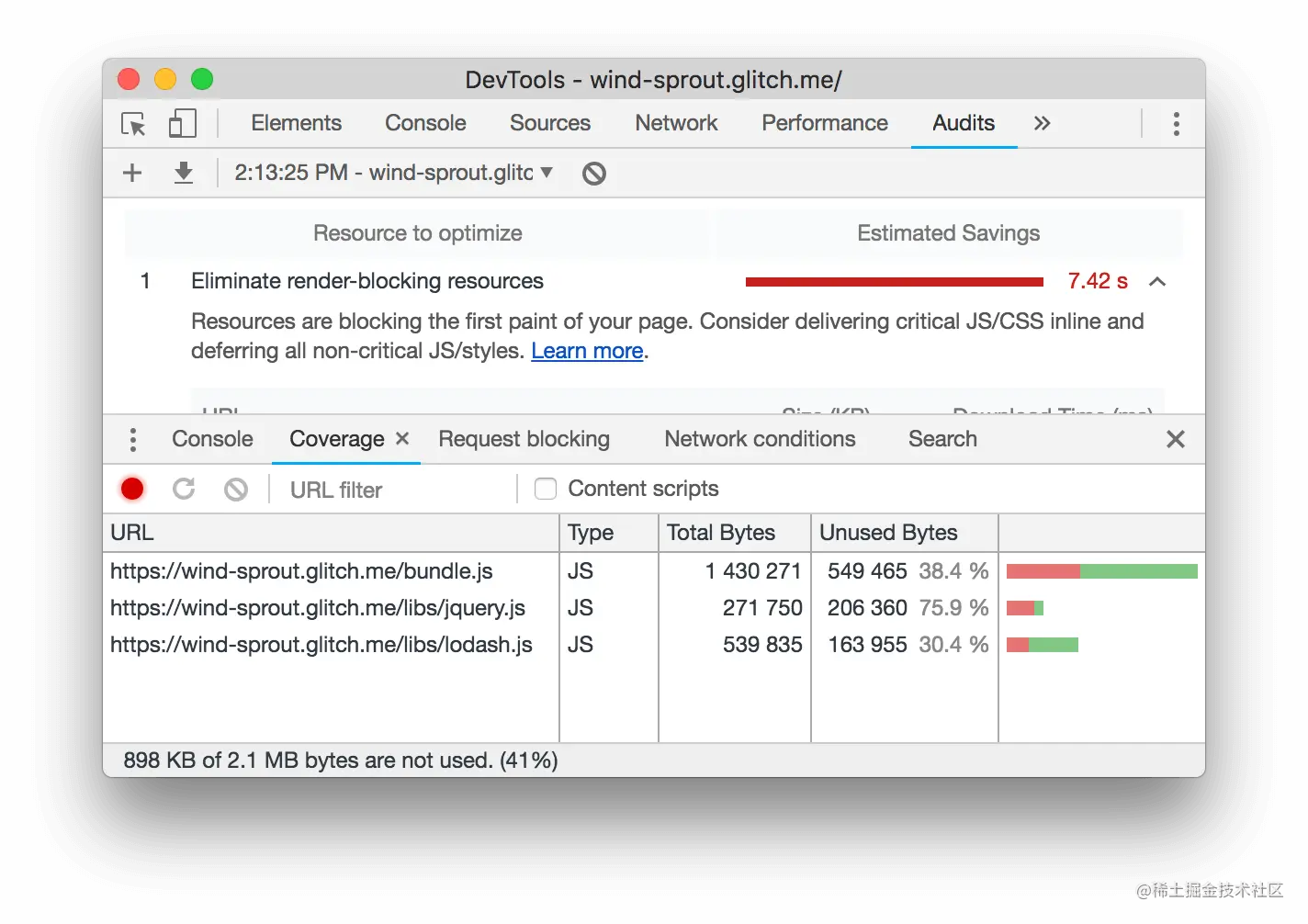Open the Sources tab
Screen dimensions: 1308x924
tap(550, 123)
